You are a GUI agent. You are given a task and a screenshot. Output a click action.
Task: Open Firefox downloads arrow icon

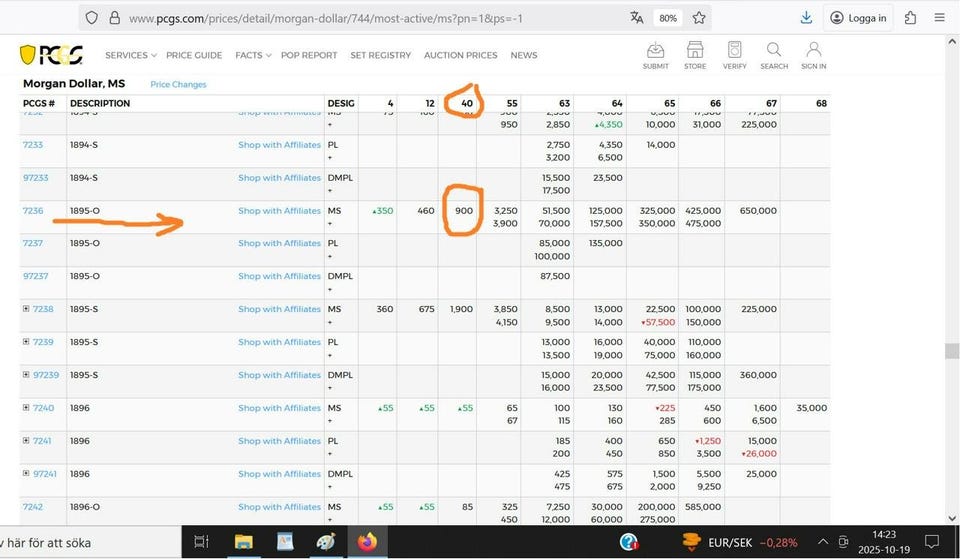coord(806,18)
